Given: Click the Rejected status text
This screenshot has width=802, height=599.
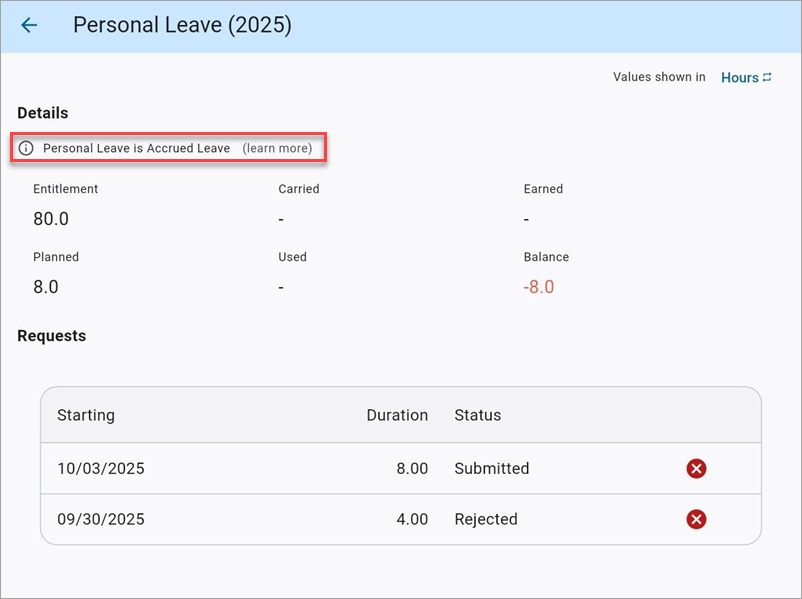Looking at the screenshot, I should point(485,519).
